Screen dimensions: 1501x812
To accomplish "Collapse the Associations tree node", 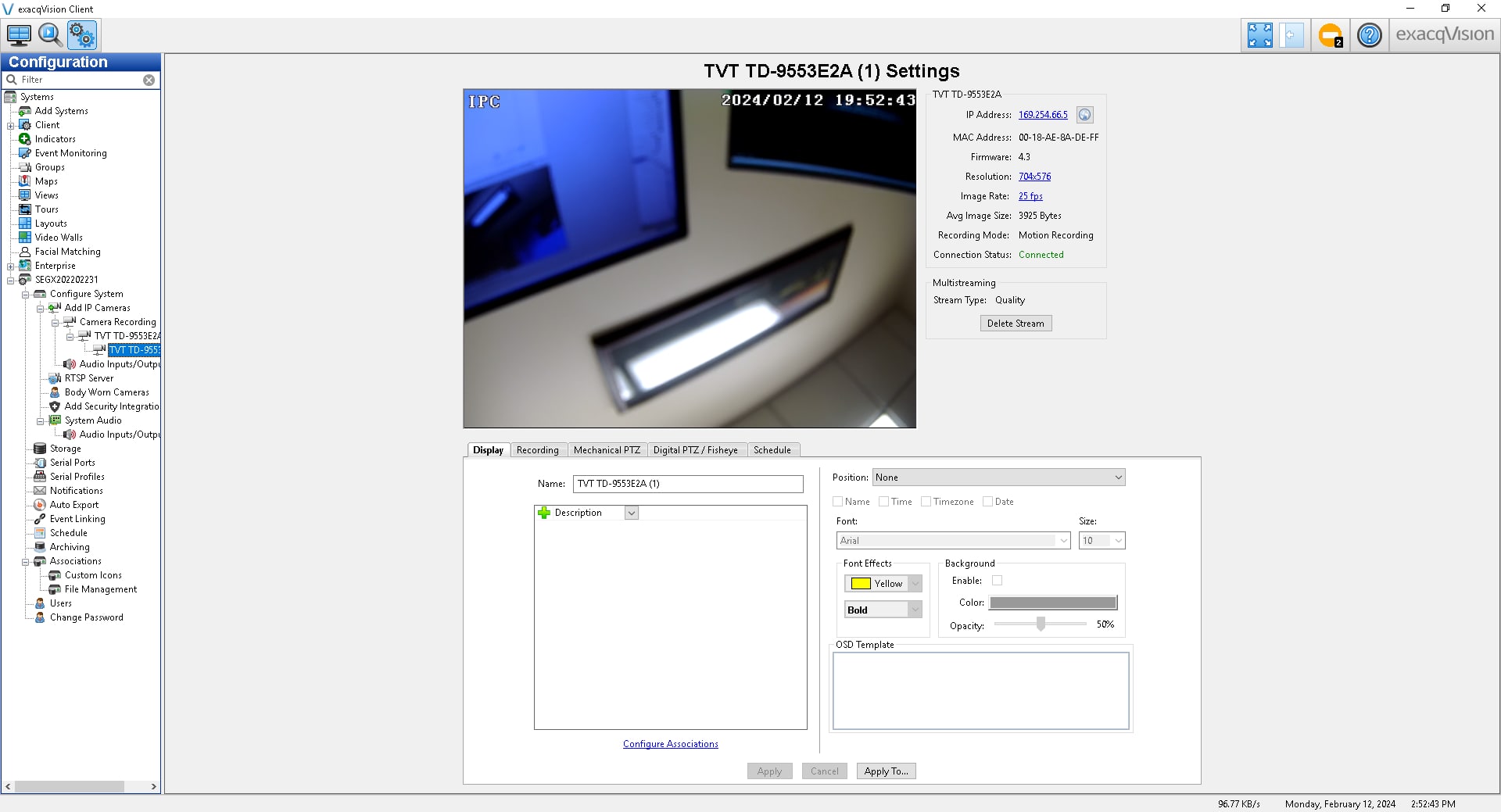I will coord(26,561).
